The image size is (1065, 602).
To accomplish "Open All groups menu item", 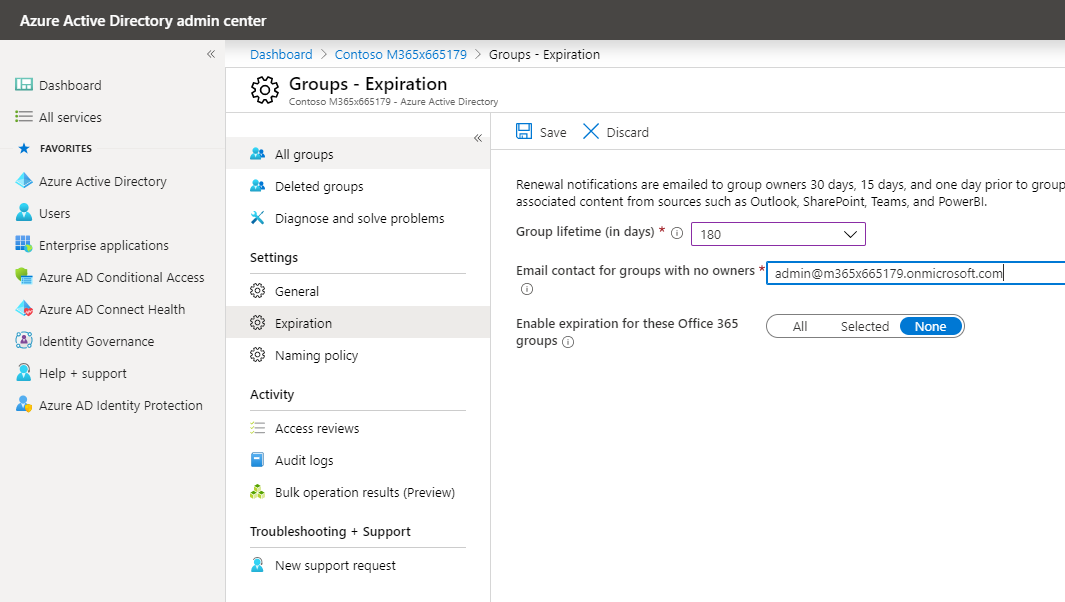I will (x=358, y=154).
